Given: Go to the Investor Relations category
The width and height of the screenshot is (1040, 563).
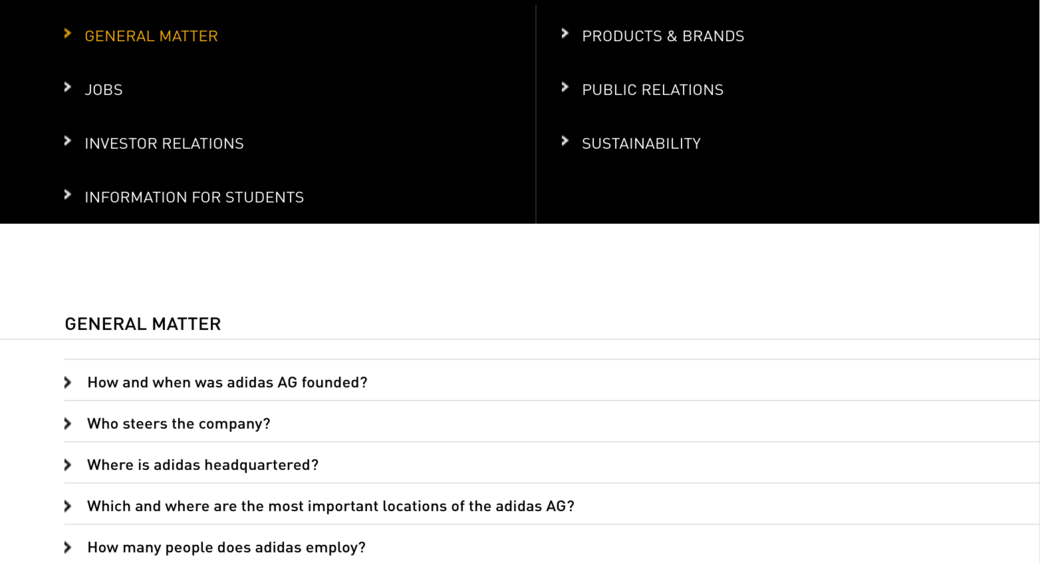Looking at the screenshot, I should (x=164, y=144).
